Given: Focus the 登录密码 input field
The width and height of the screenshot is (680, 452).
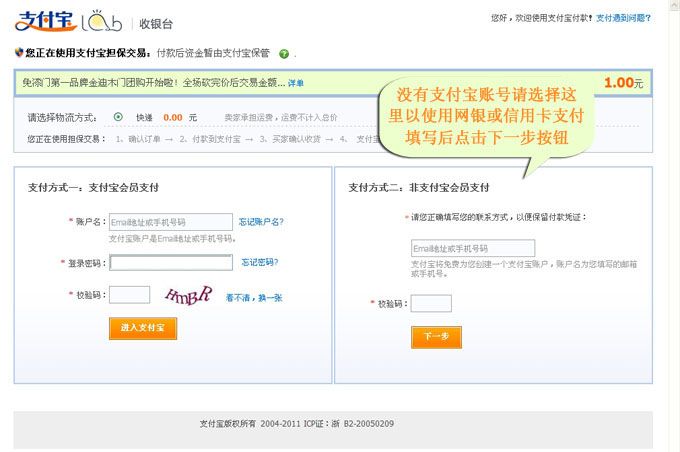Looking at the screenshot, I should coord(171,262).
